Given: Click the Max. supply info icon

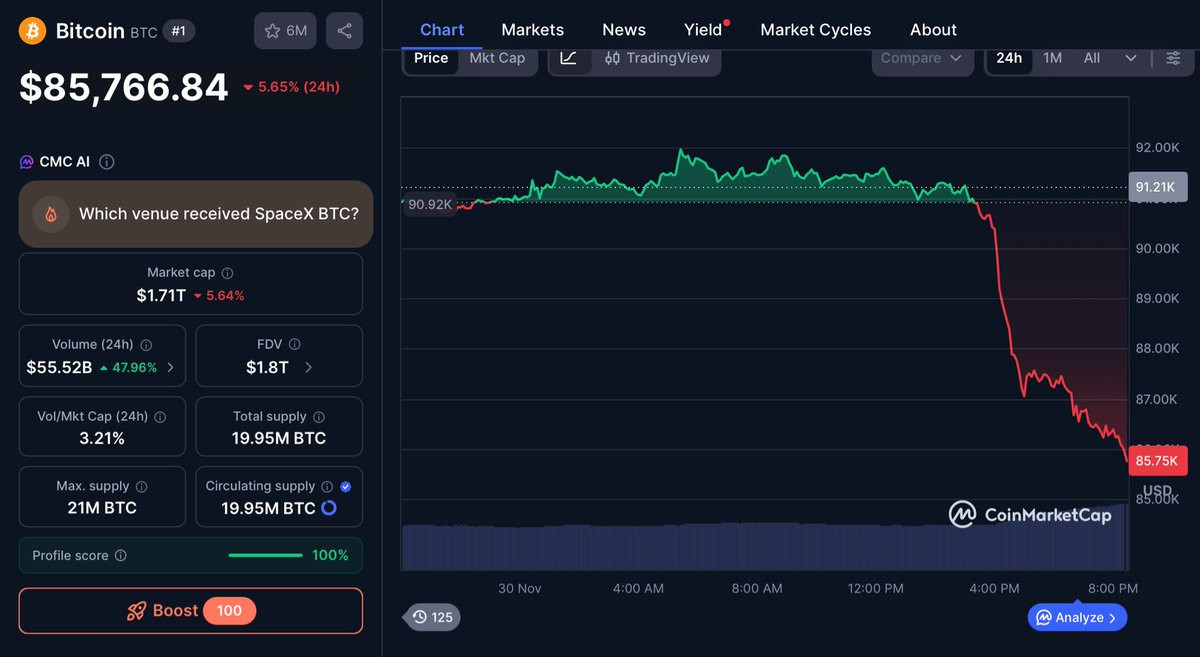Looking at the screenshot, I should [141, 487].
